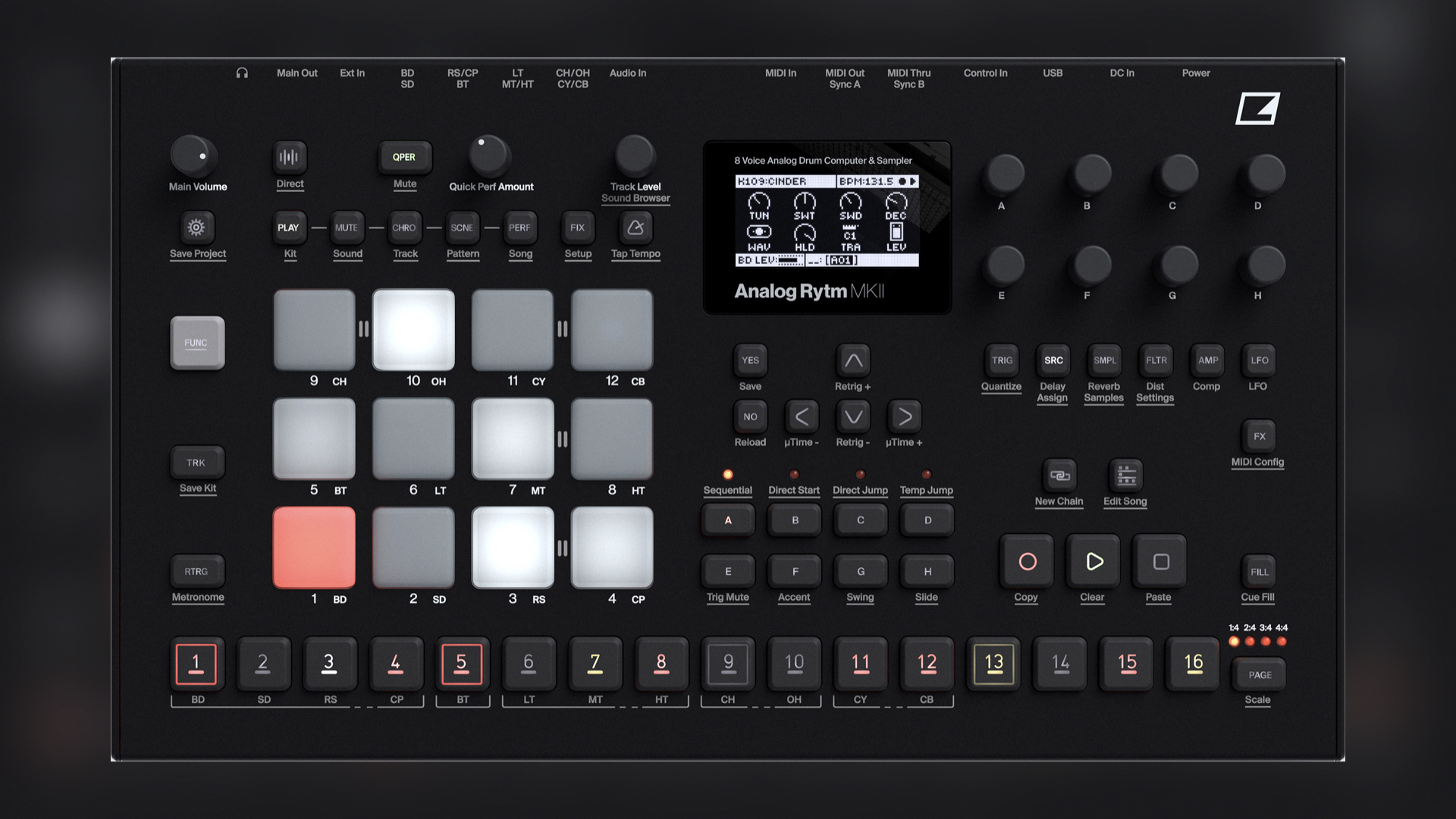Image resolution: width=1456 pixels, height=819 pixels.
Task: Hit pad 7 MT
Action: 513,439
